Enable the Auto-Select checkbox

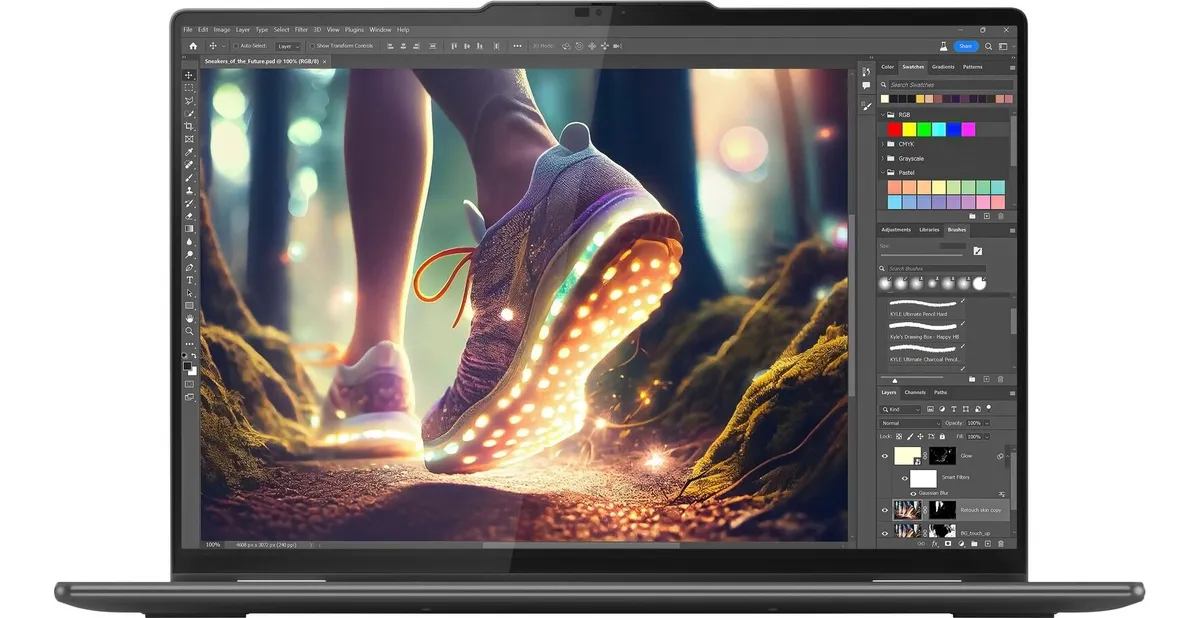236,46
